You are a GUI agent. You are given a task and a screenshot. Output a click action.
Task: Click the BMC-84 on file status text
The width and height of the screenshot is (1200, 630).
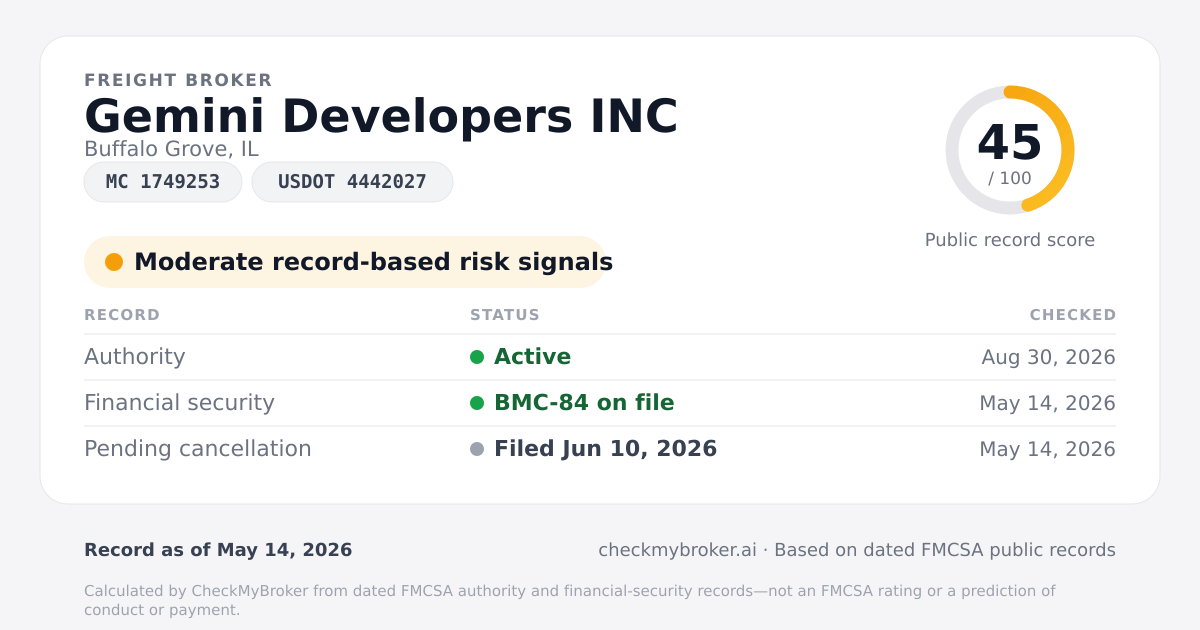click(584, 403)
